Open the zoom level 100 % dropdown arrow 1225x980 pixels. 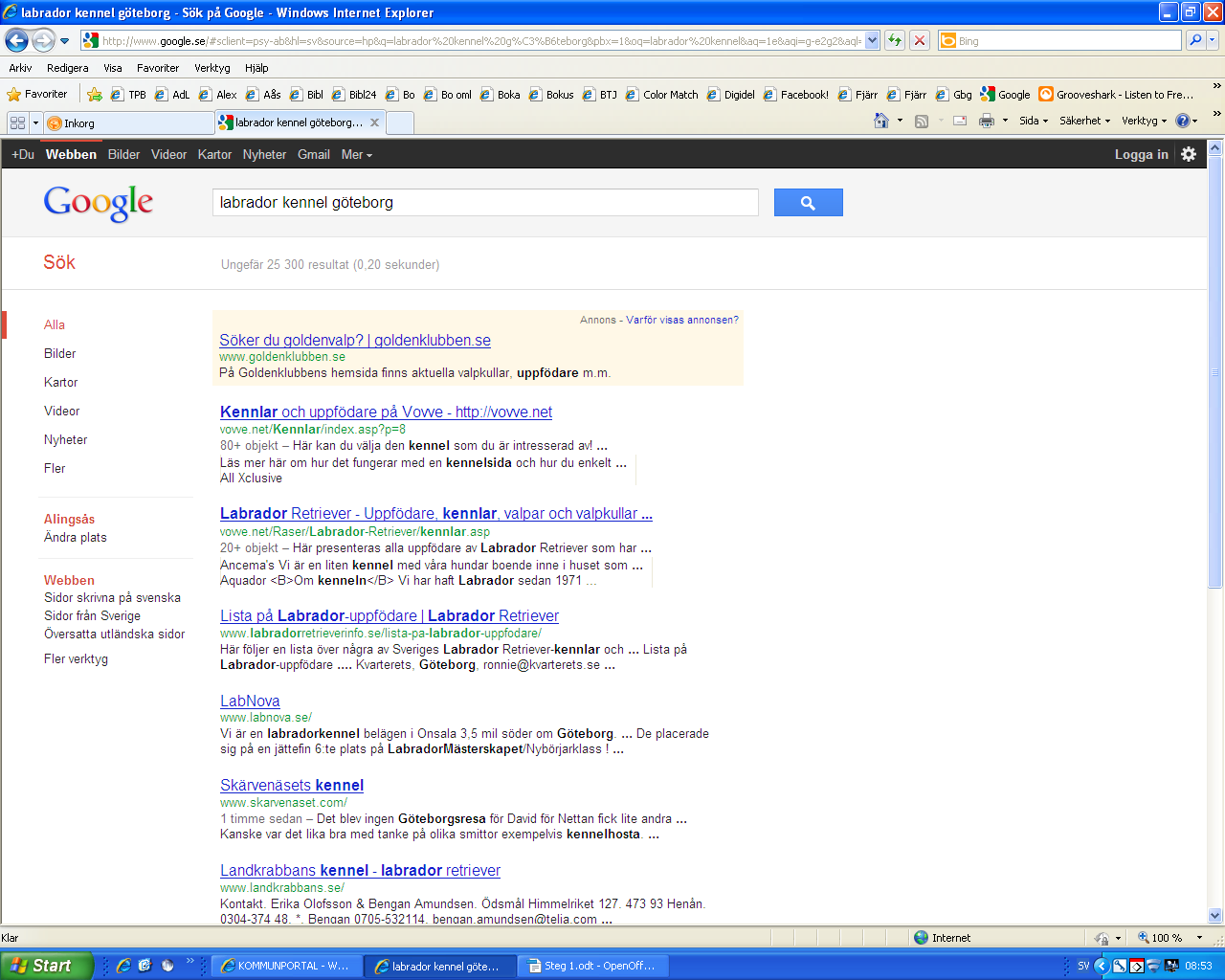tap(1200, 938)
